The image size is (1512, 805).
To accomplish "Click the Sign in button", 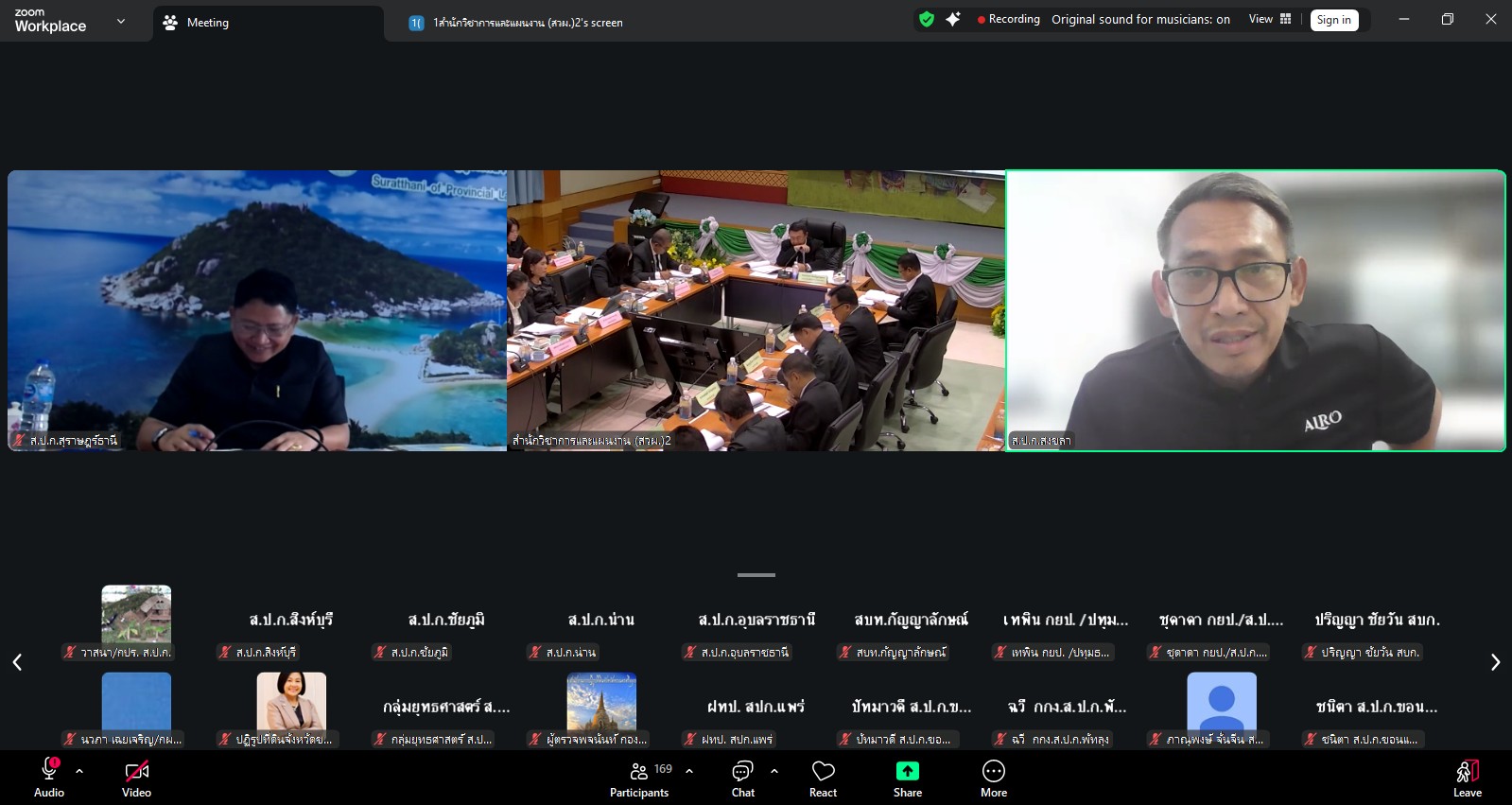I will click(x=1333, y=20).
